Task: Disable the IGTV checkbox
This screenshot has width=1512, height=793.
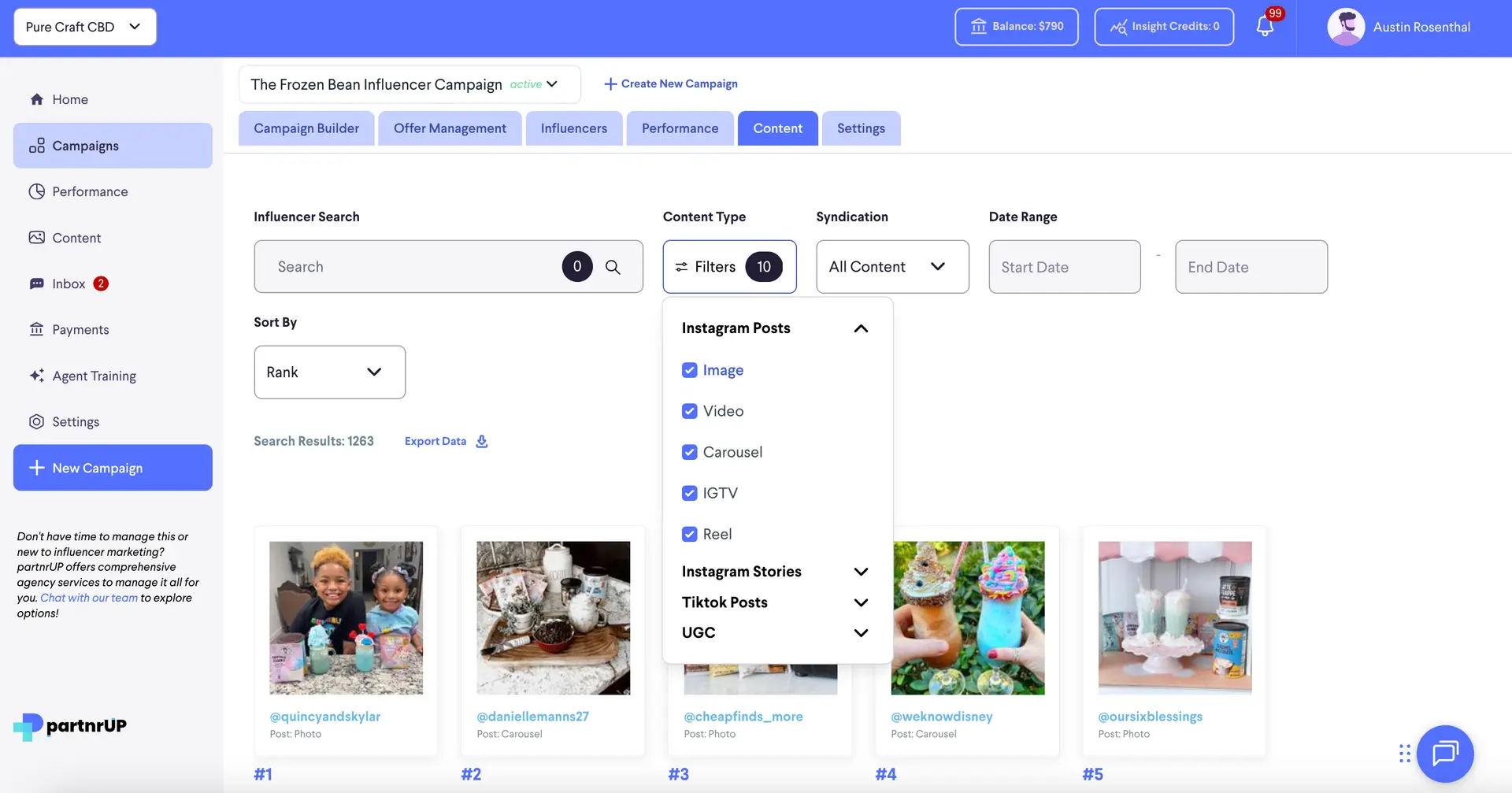Action: click(689, 493)
